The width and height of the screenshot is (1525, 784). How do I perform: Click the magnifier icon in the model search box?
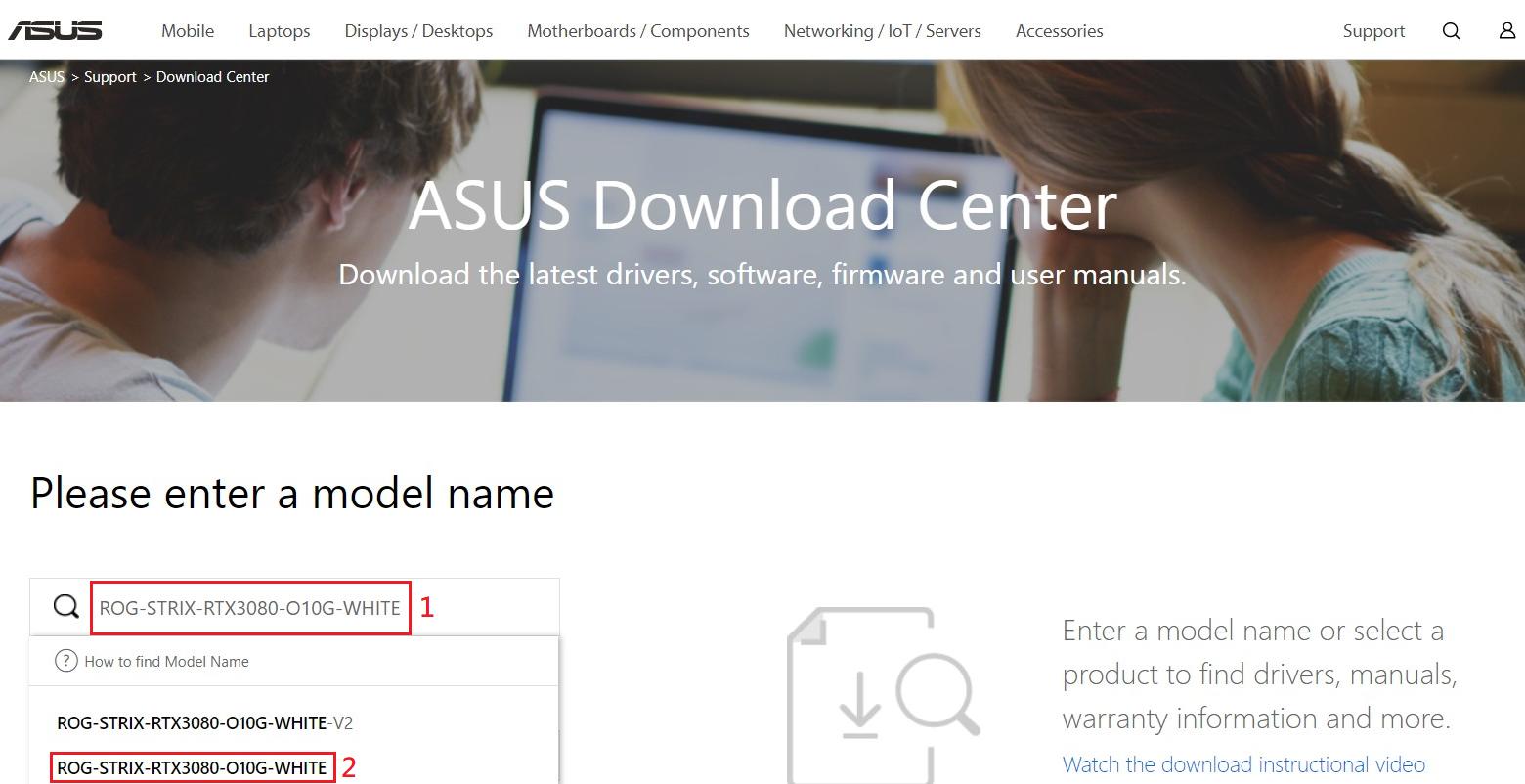(65, 607)
